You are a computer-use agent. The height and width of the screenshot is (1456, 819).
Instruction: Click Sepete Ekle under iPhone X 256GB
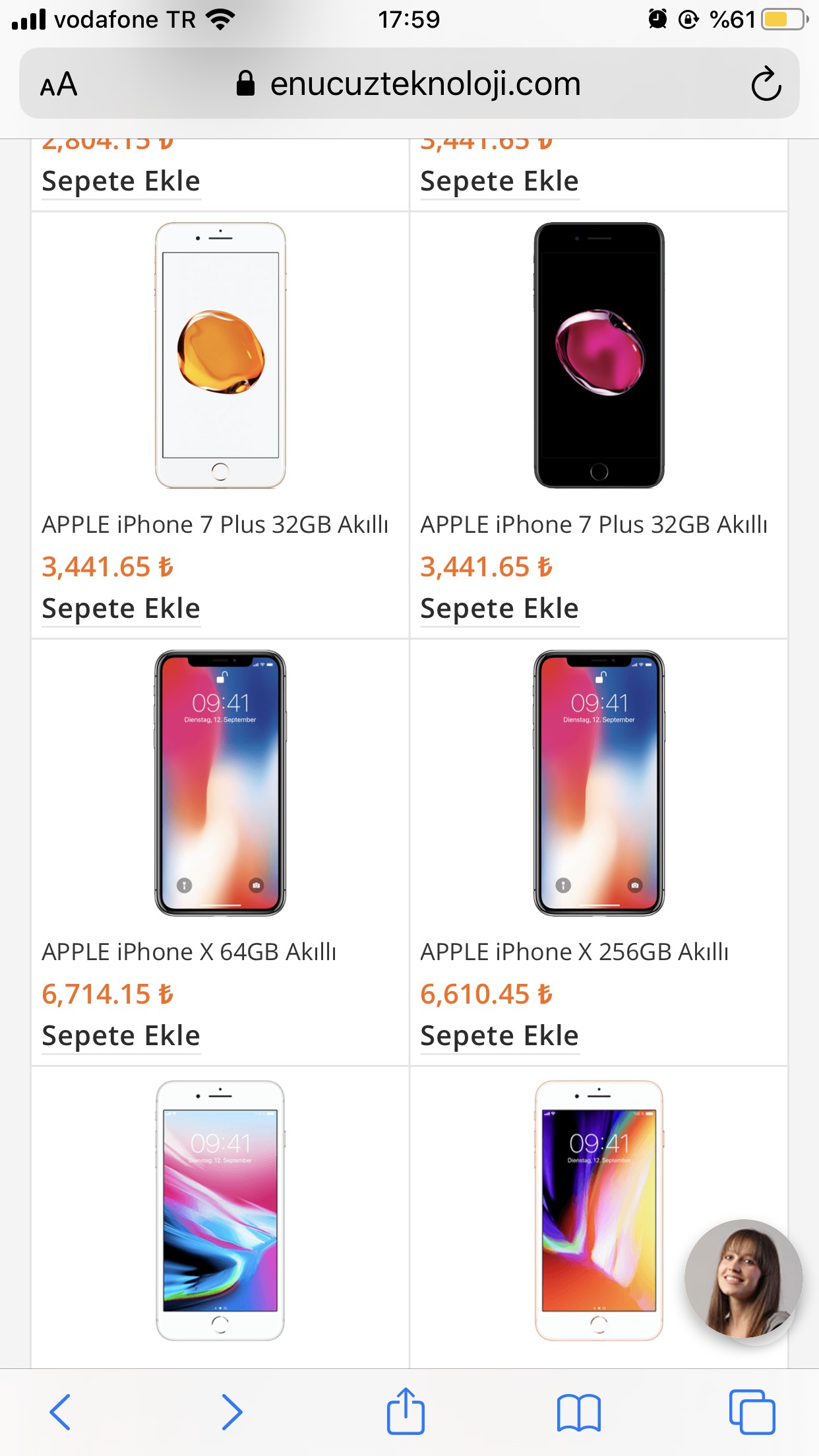(x=499, y=1036)
